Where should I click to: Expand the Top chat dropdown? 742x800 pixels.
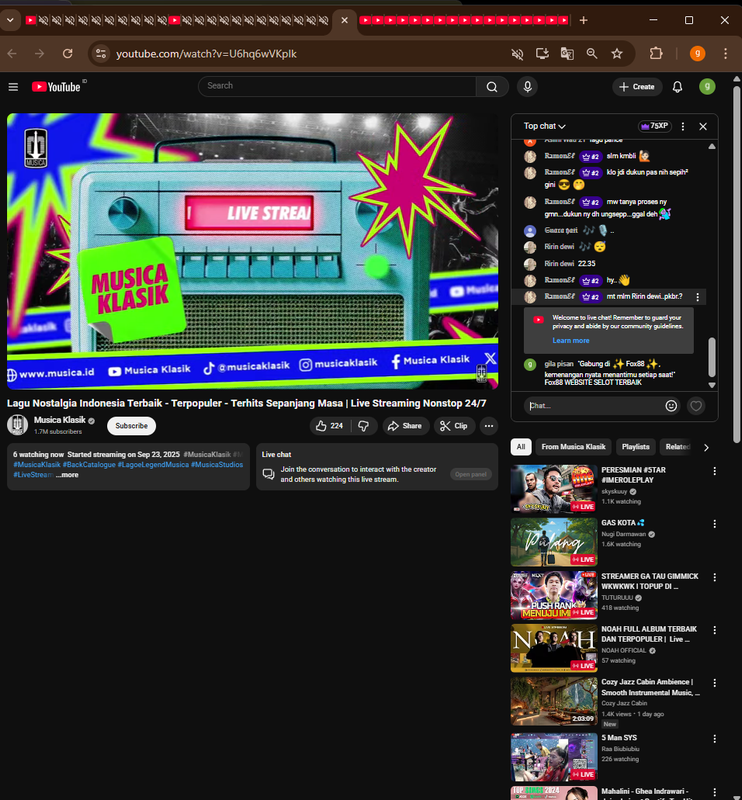pos(545,127)
